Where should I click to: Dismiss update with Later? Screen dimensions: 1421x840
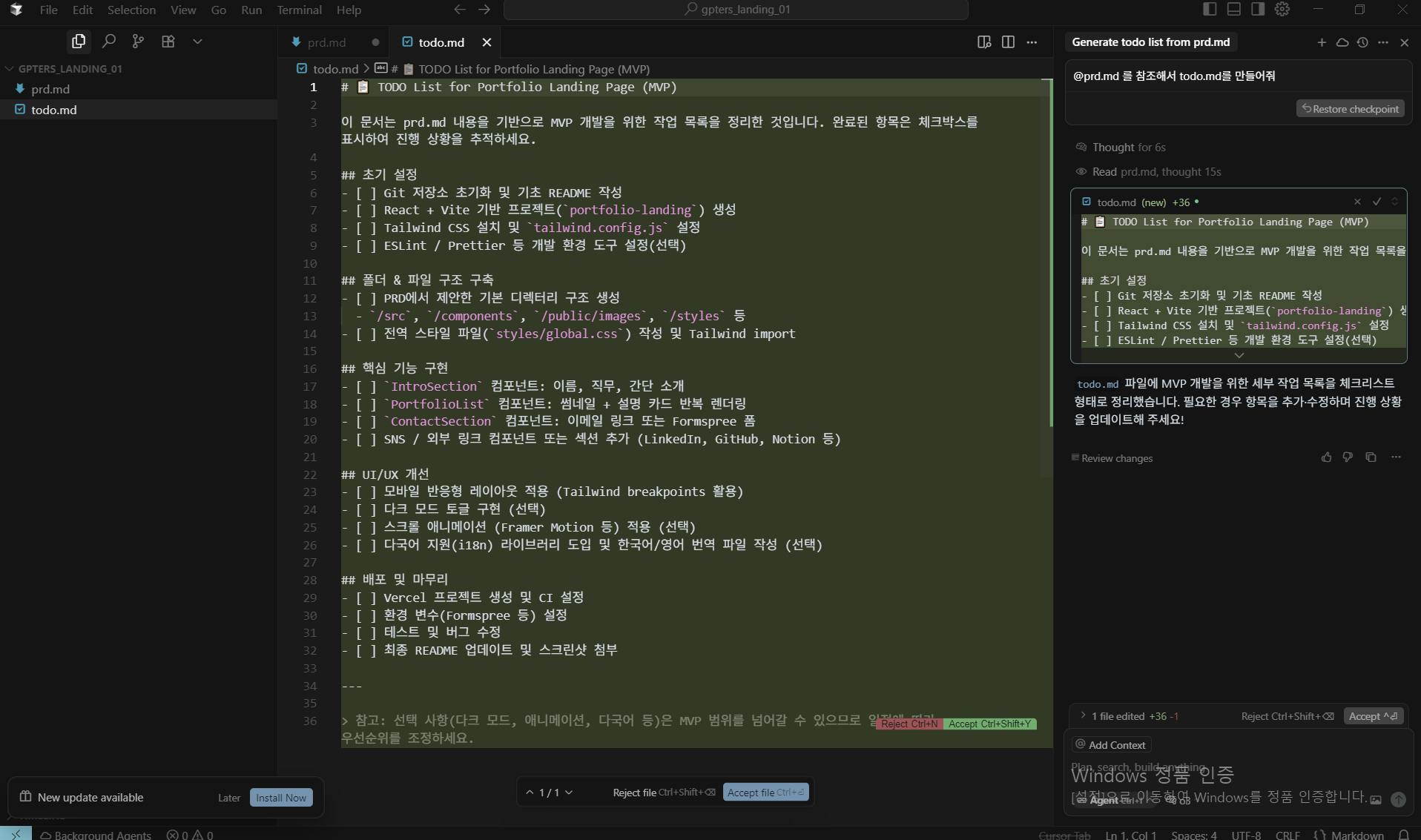229,798
